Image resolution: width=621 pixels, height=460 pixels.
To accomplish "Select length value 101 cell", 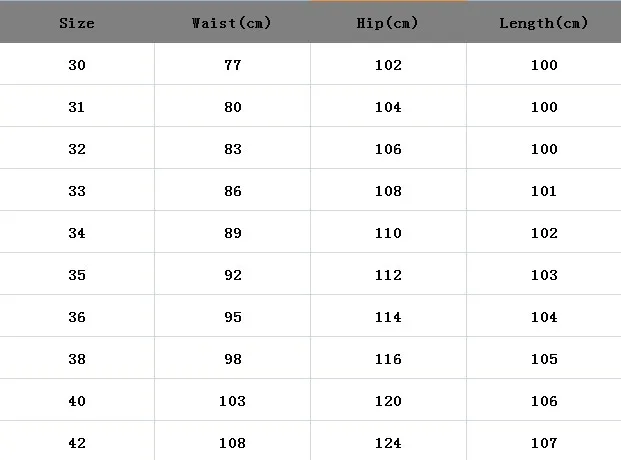I will click(x=544, y=190).
